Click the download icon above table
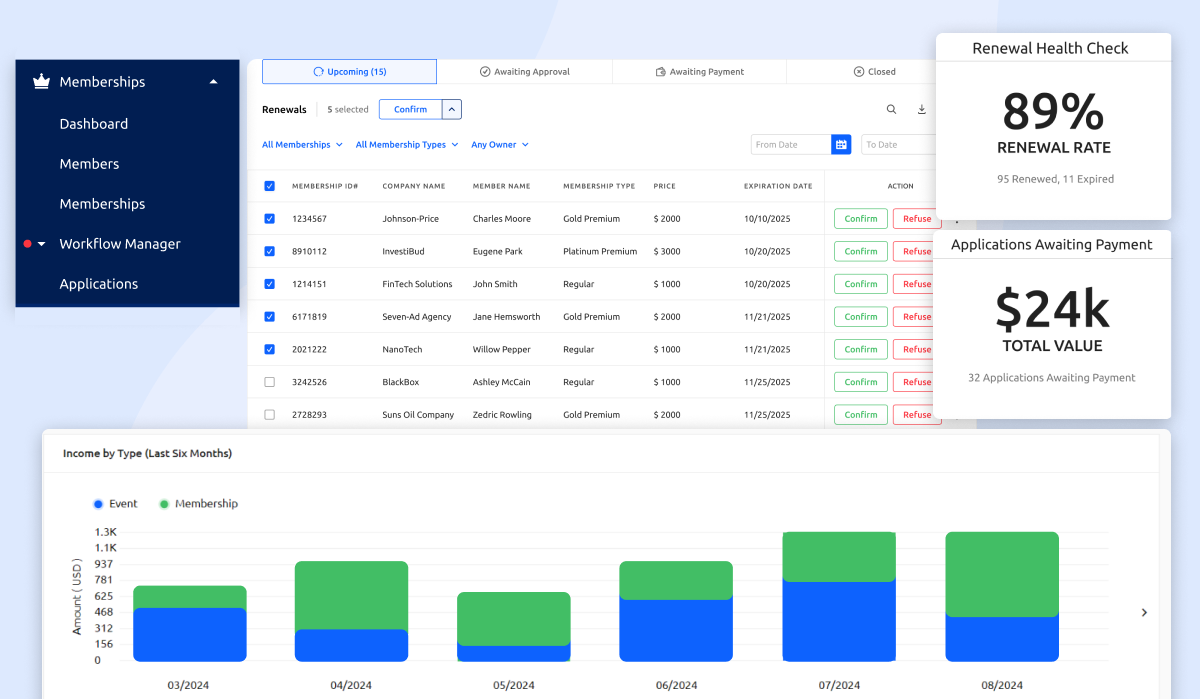This screenshot has height=699, width=1200. pyautogui.click(x=922, y=110)
